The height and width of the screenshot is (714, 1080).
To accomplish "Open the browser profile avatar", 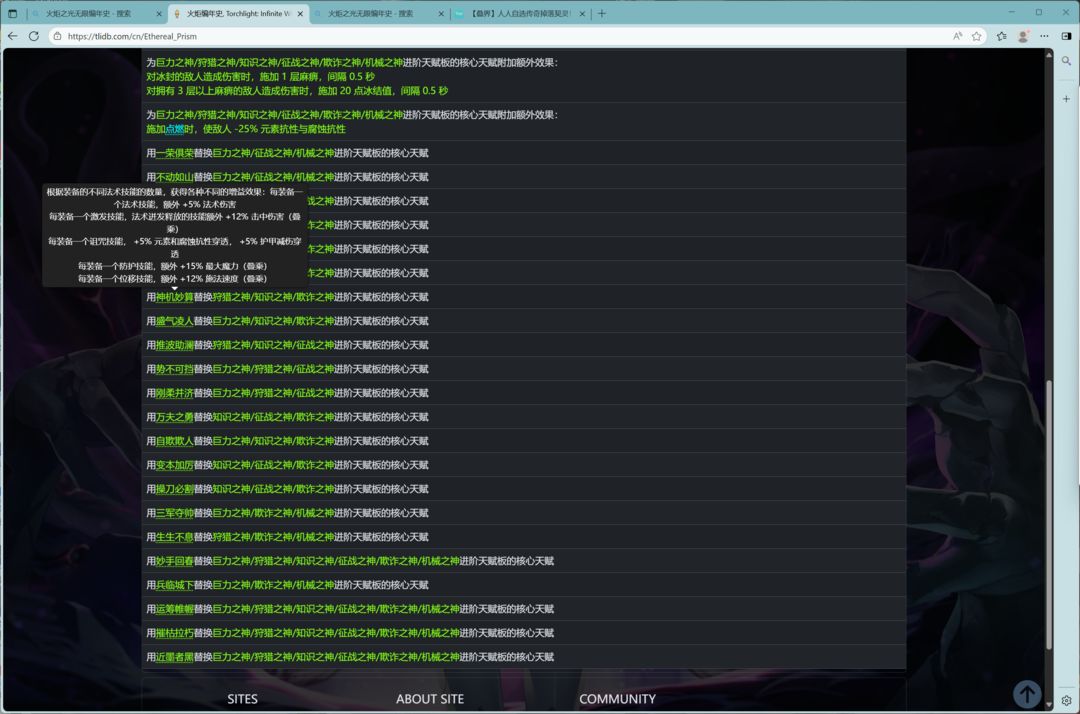I will pyautogui.click(x=1023, y=36).
